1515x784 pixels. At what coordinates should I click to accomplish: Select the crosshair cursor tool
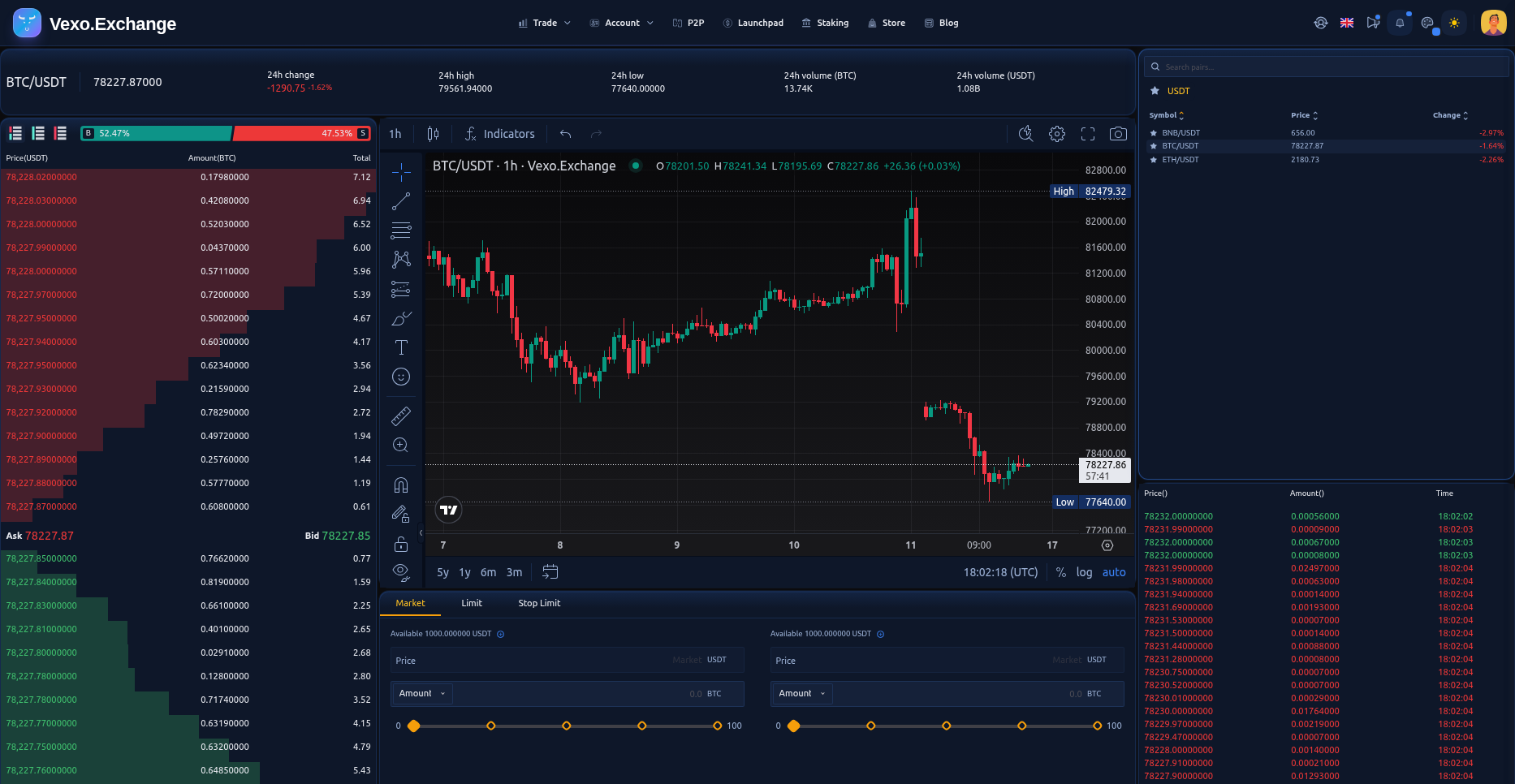[401, 172]
